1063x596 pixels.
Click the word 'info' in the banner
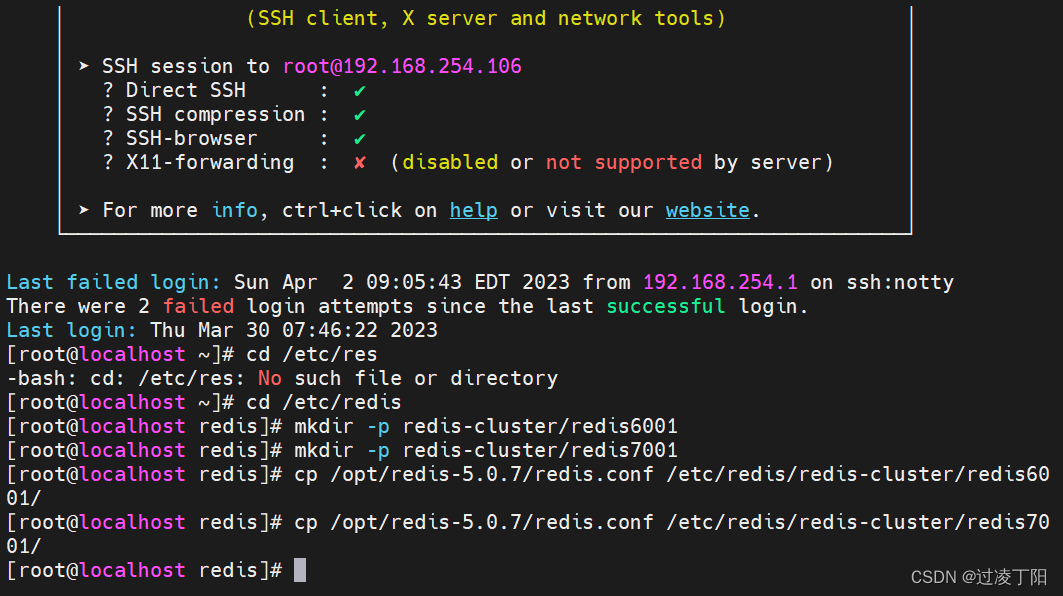point(235,210)
